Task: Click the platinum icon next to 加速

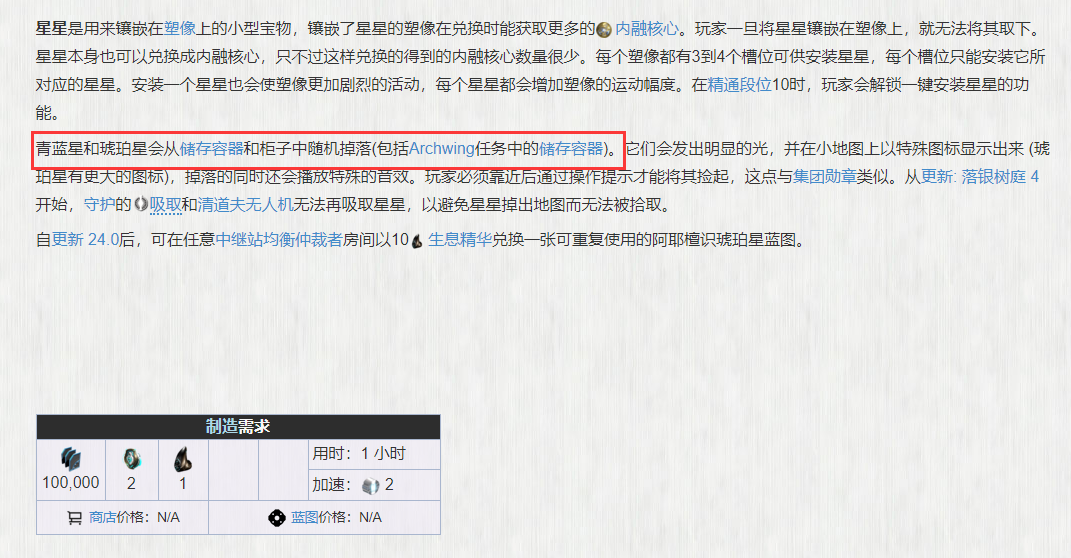Action: 370,486
